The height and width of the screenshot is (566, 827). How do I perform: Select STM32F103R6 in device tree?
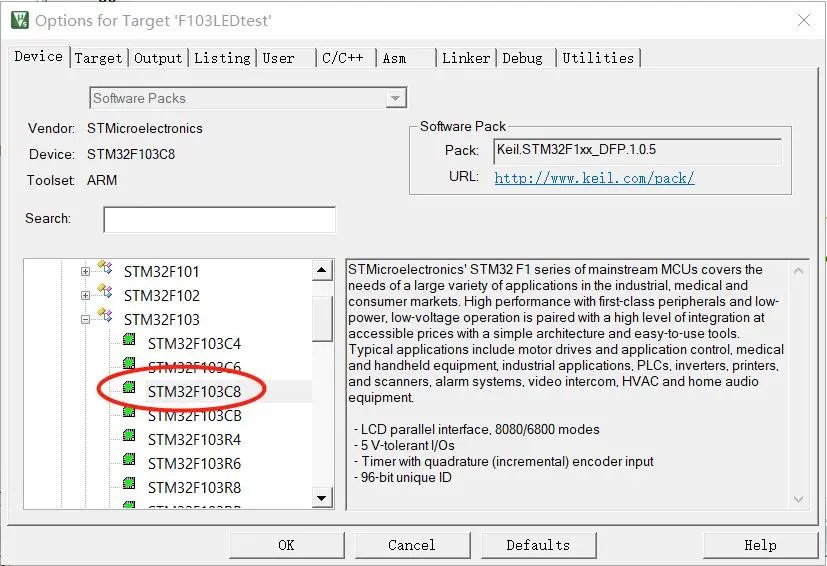pos(194,464)
